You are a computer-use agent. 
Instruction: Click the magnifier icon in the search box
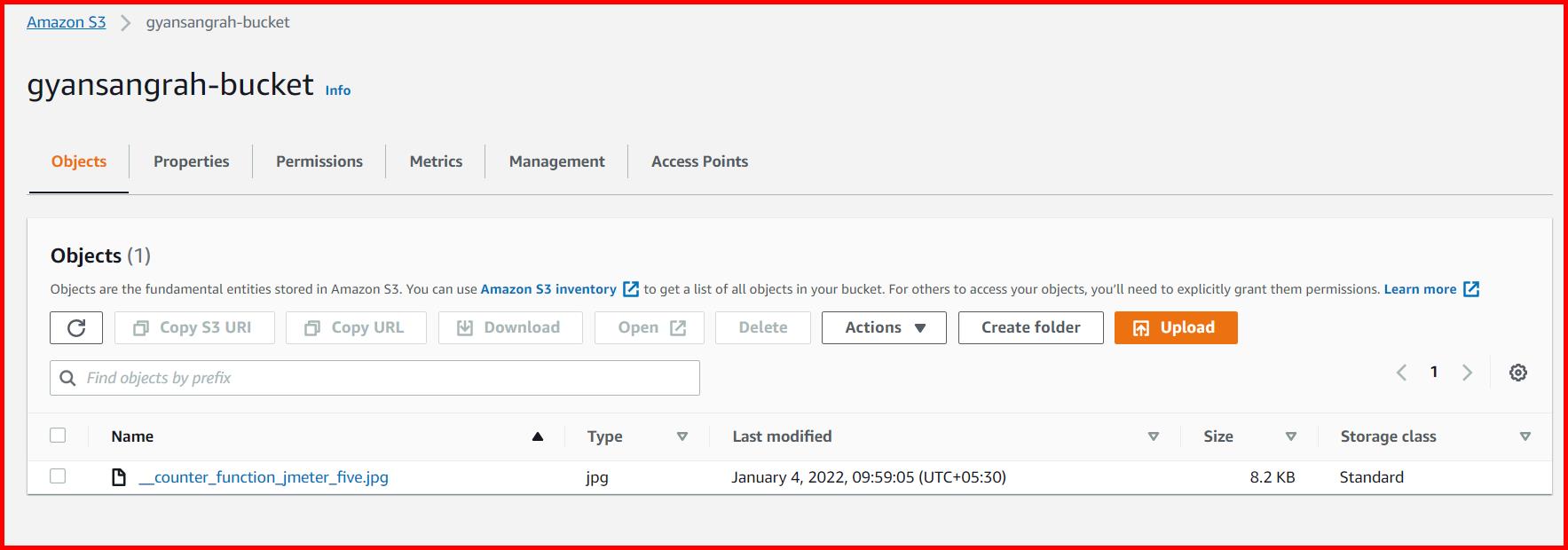point(67,378)
